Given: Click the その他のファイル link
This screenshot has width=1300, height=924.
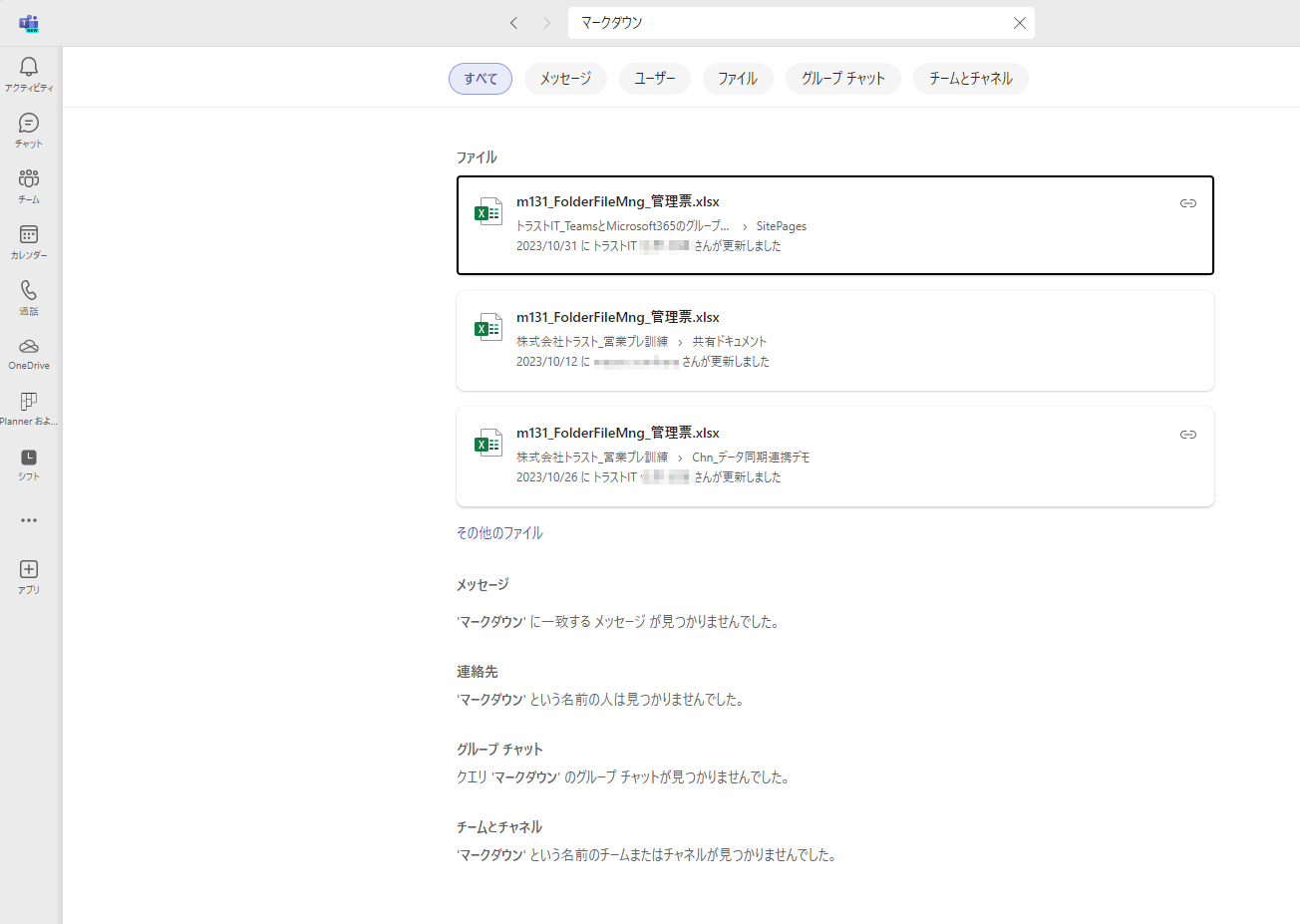Looking at the screenshot, I should tap(499, 533).
